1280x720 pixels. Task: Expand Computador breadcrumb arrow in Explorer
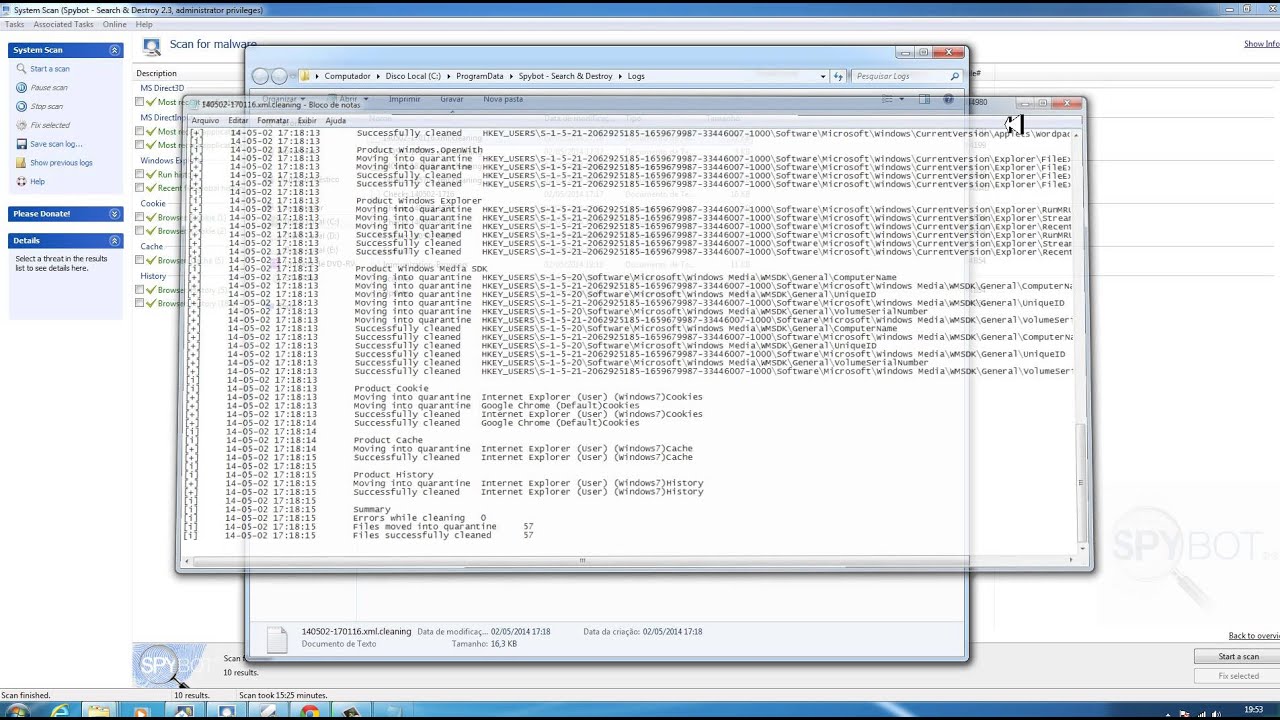tap(377, 76)
